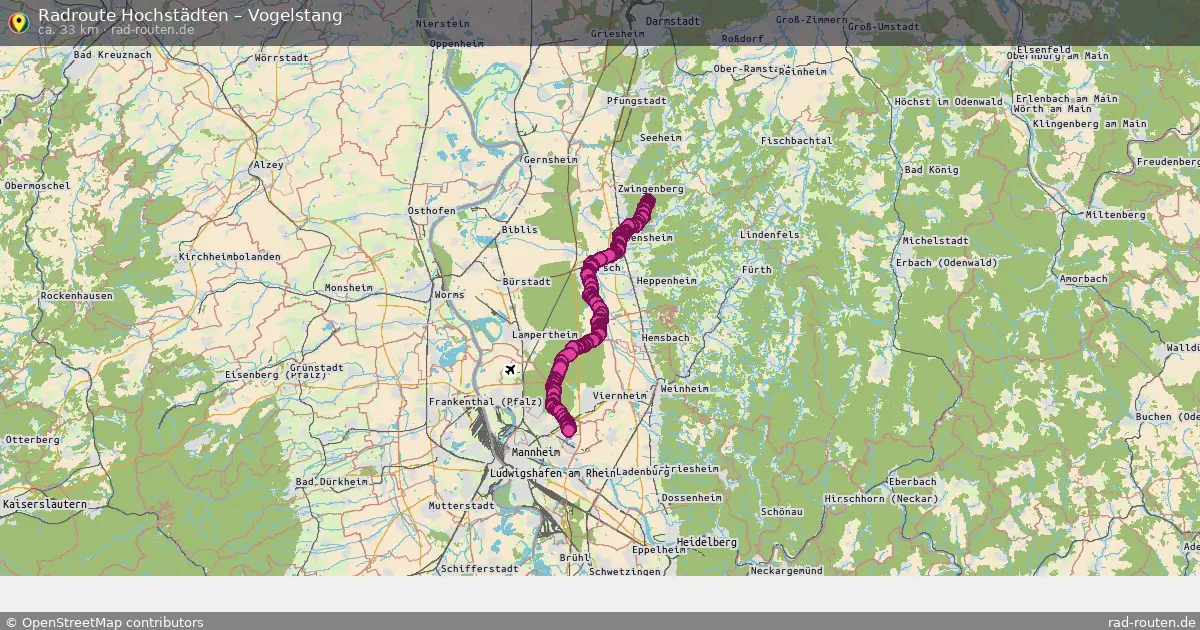Click the Viernheim town label
Viewport: 1200px width, 630px height.
click(x=620, y=396)
